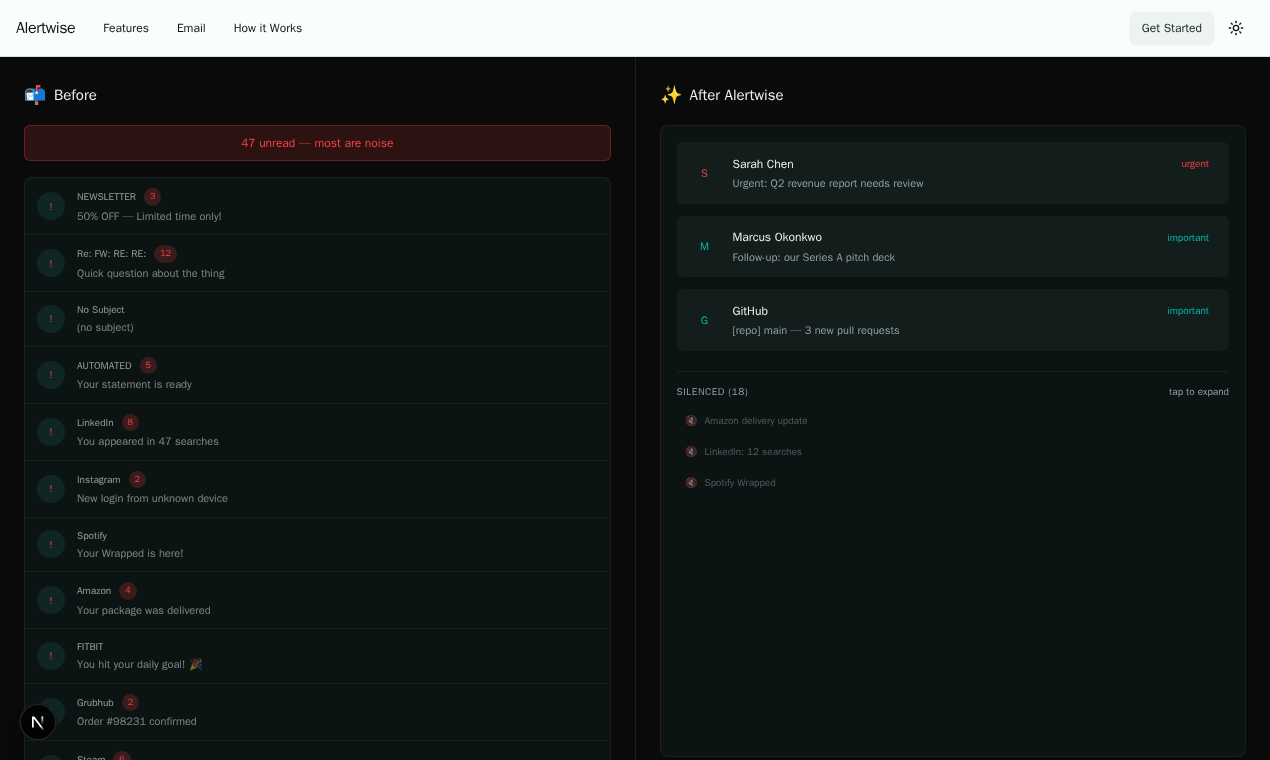Click the SILENCED (18) header
Screen dimensions: 1270x760
click(x=712, y=392)
